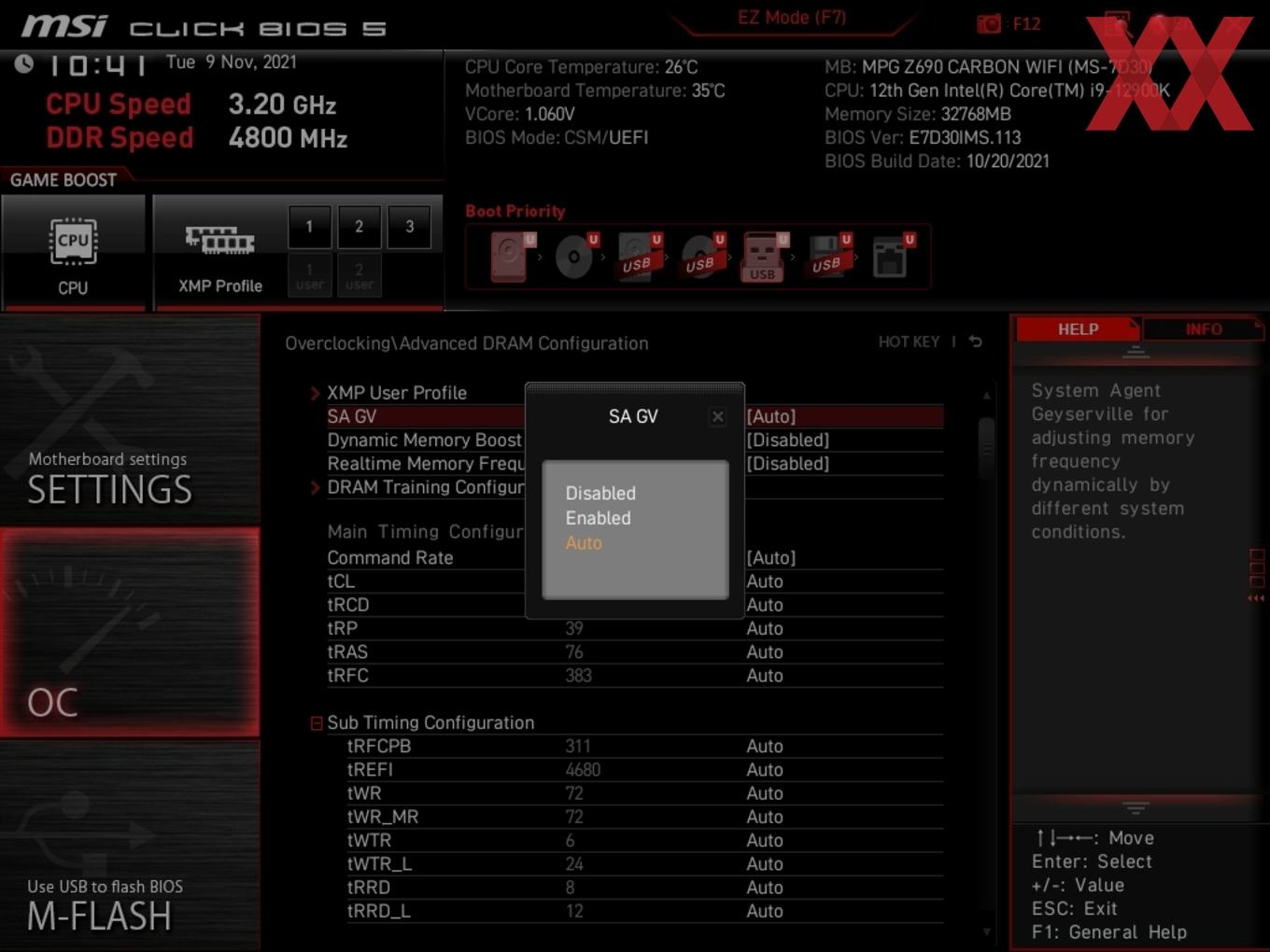Switch to the INFO tab
Screen dimensions: 1270x952
[x=1203, y=329]
